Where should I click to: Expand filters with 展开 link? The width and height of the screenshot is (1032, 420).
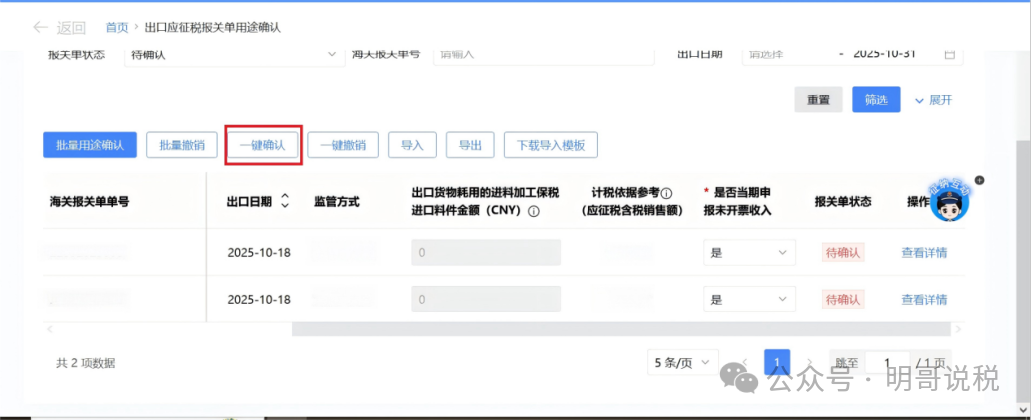pos(933,100)
